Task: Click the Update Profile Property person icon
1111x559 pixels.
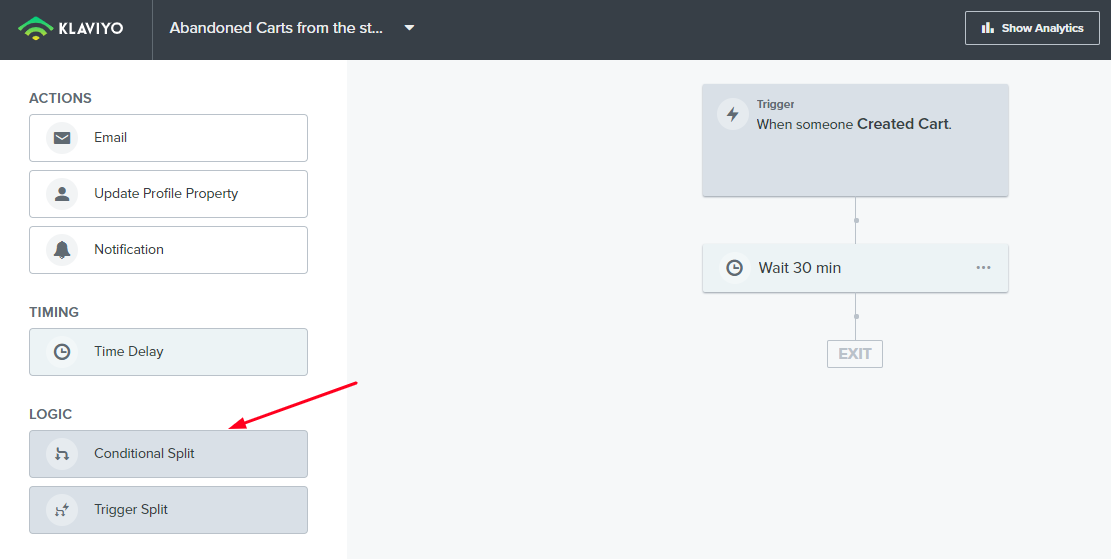Action: click(62, 193)
